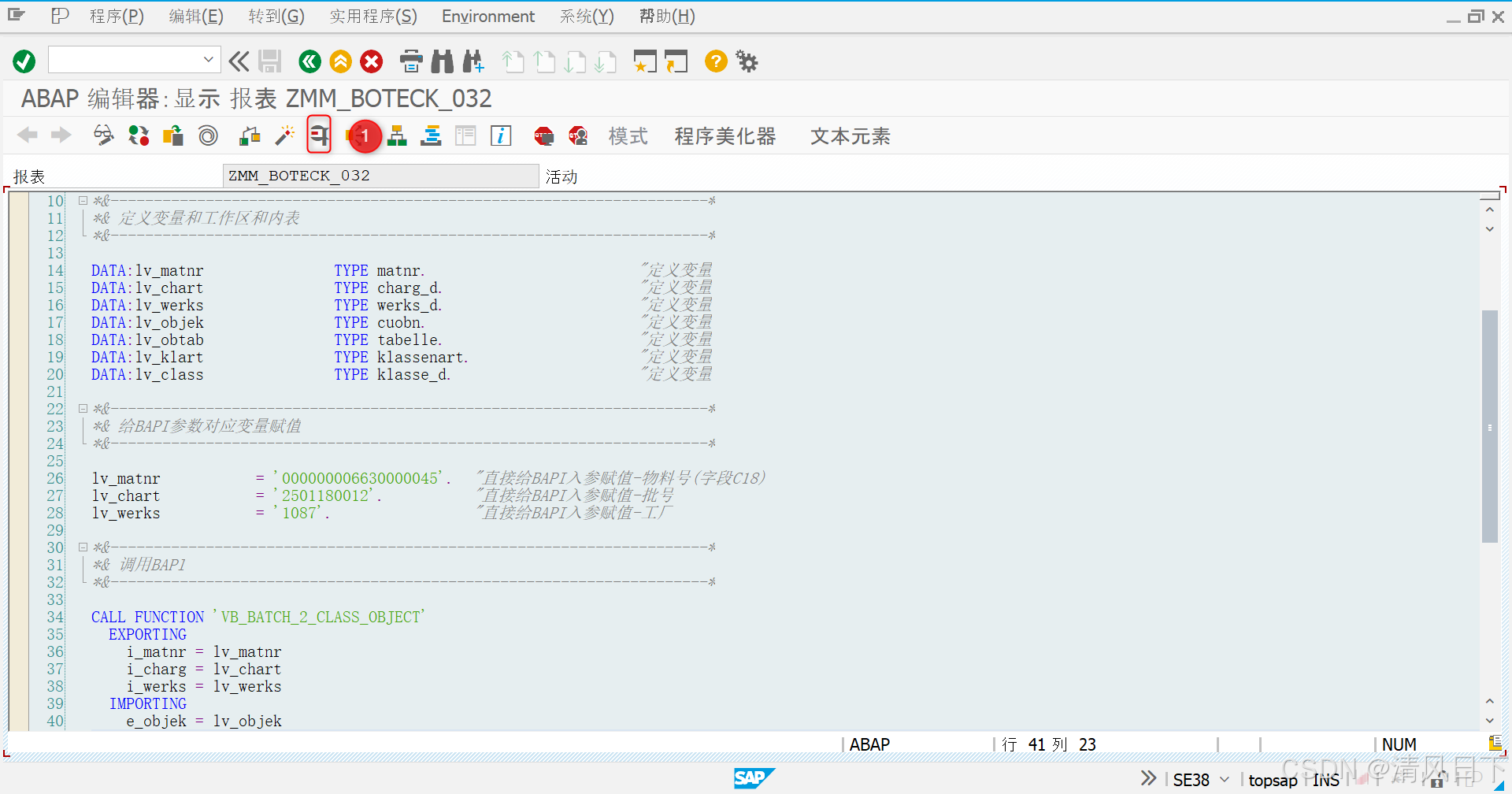The width and height of the screenshot is (1512, 794).
Task: Open the Environment menu
Action: pyautogui.click(x=487, y=16)
